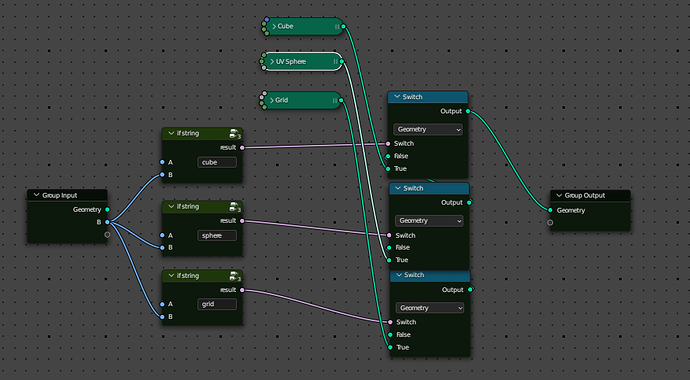Click result socket of the sphere if string node

coord(242,221)
